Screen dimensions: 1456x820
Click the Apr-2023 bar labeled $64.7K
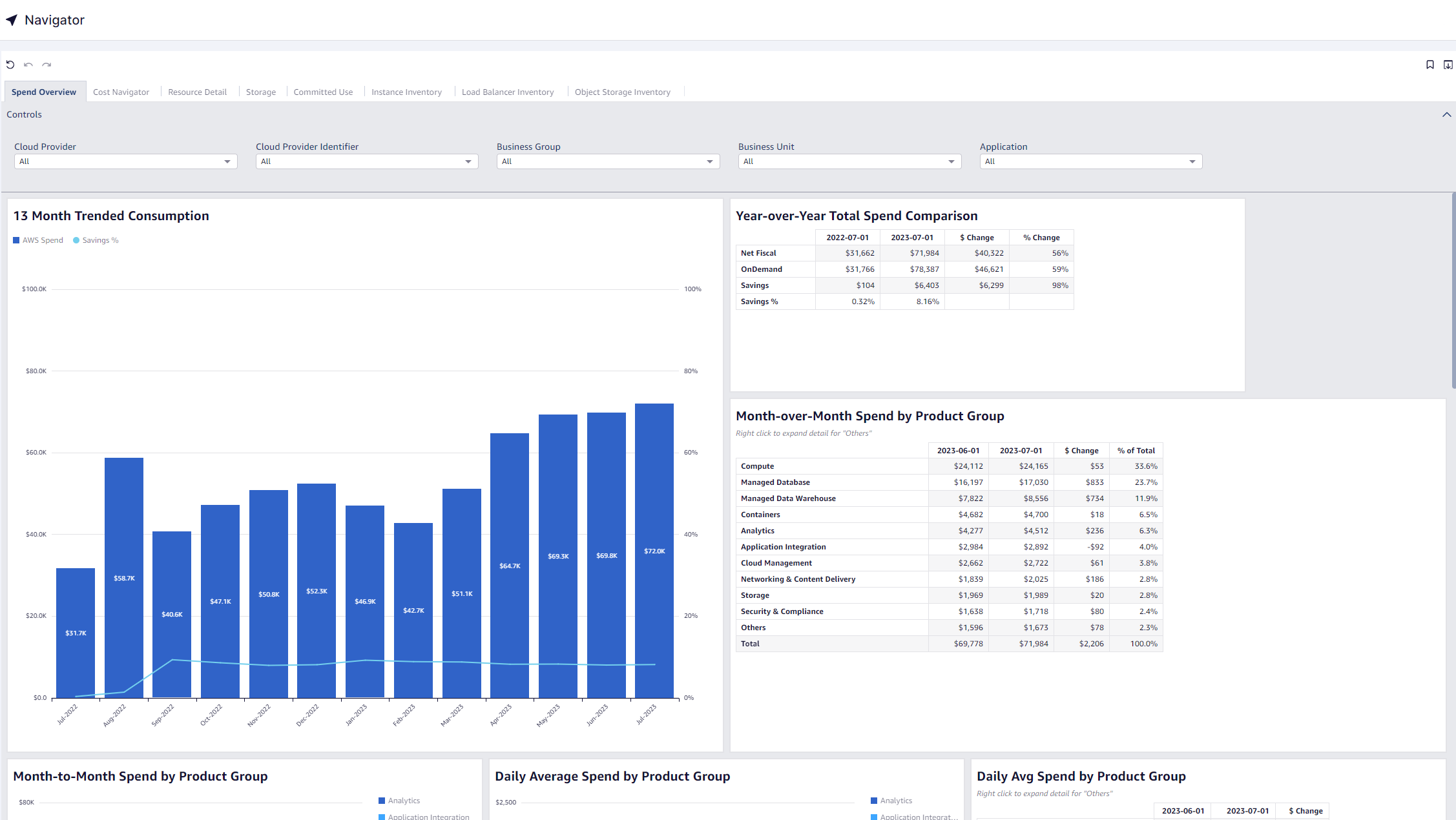pyautogui.click(x=510, y=566)
